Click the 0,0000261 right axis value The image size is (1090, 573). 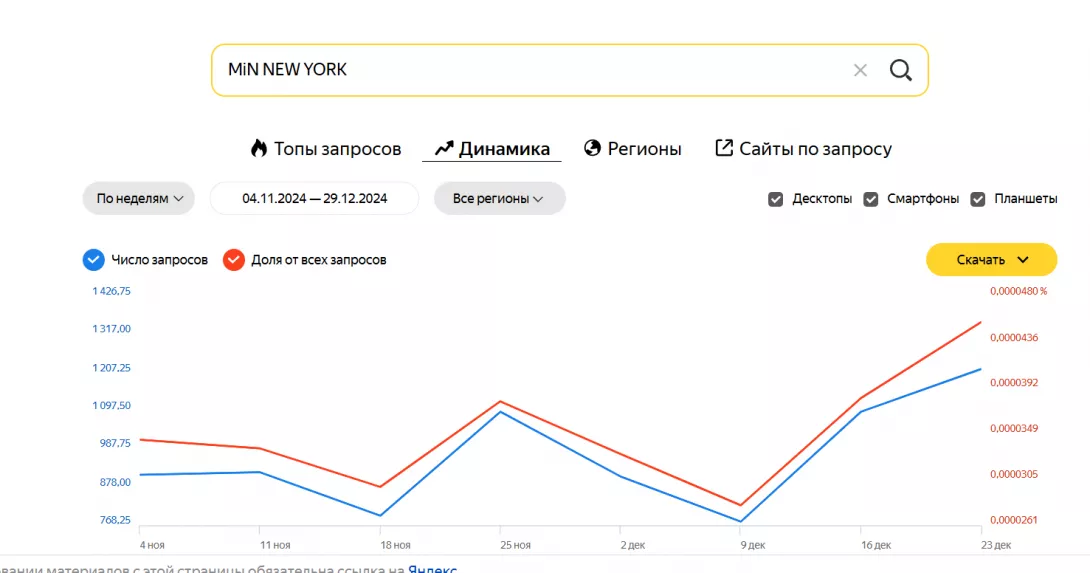pyautogui.click(x=1014, y=519)
